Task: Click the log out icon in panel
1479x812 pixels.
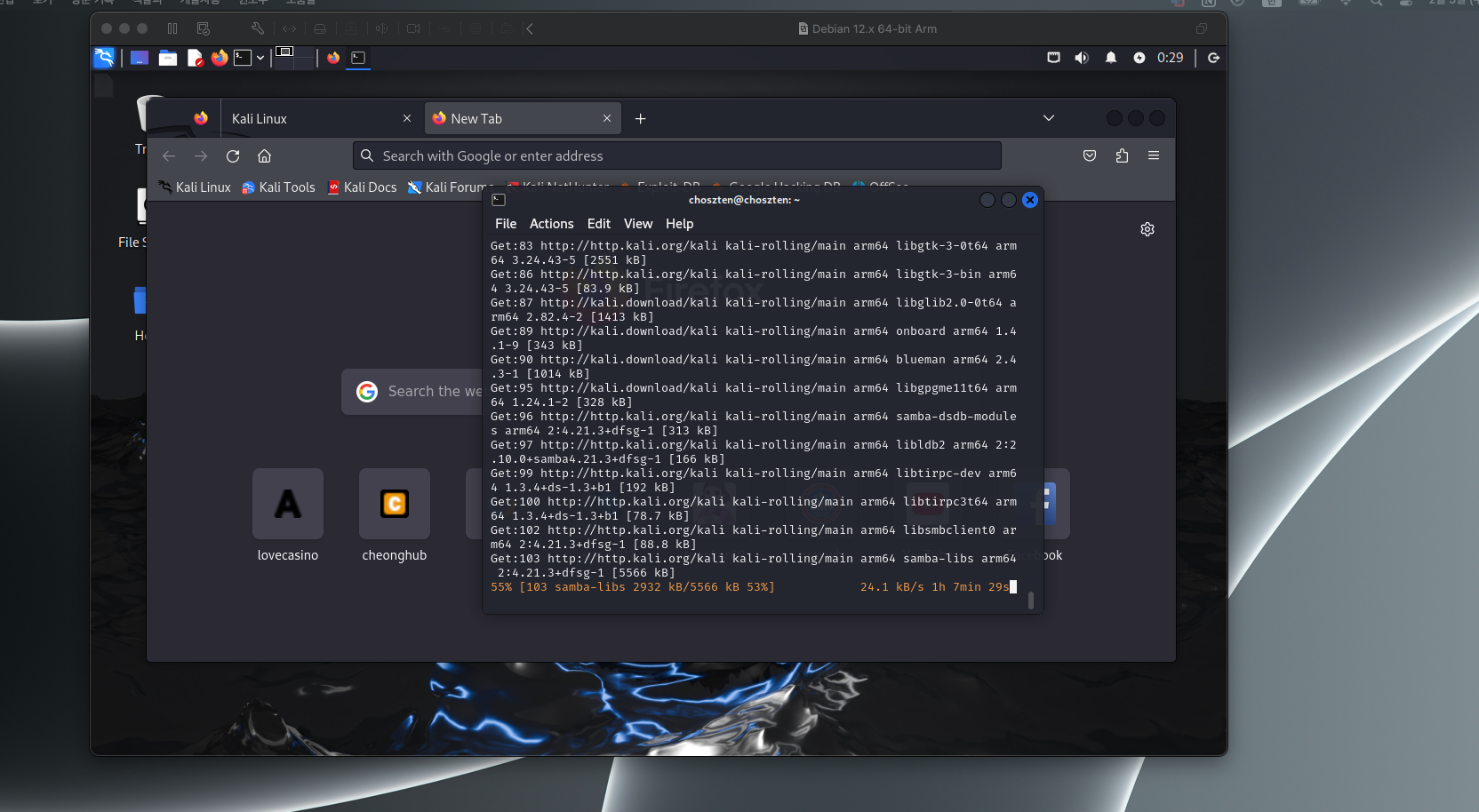Action: pos(1213,58)
